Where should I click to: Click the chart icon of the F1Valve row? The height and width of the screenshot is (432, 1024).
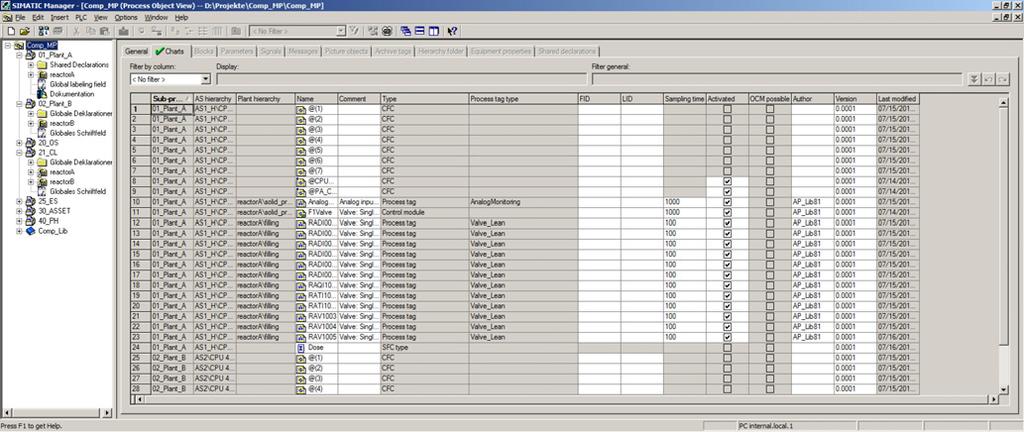point(301,213)
